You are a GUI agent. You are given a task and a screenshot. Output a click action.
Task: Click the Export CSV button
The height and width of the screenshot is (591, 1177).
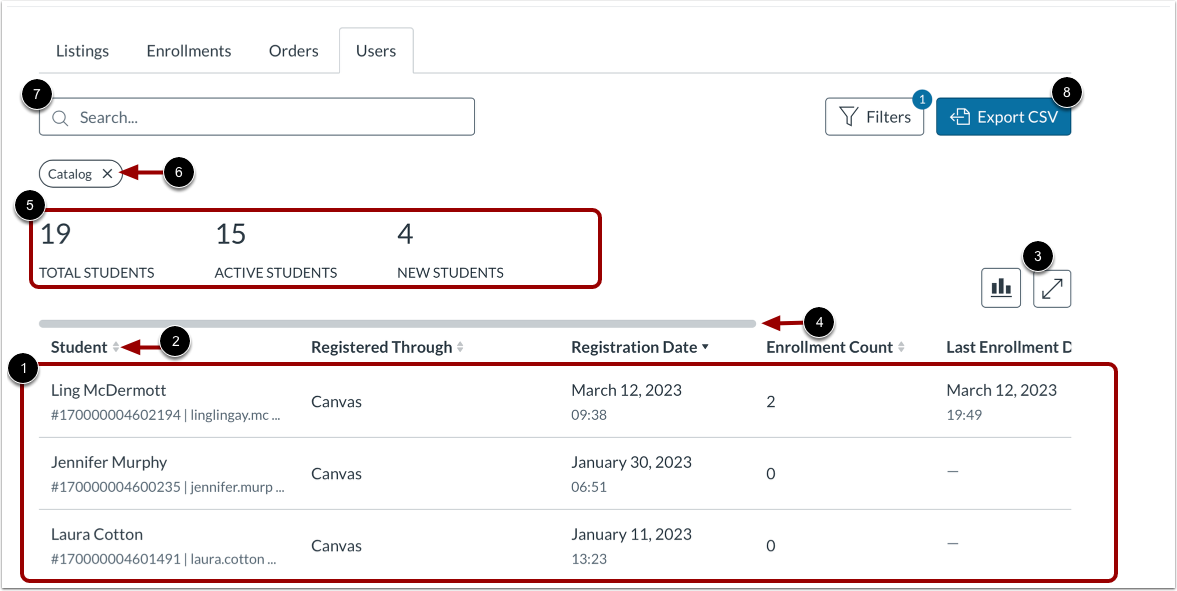tap(1003, 116)
